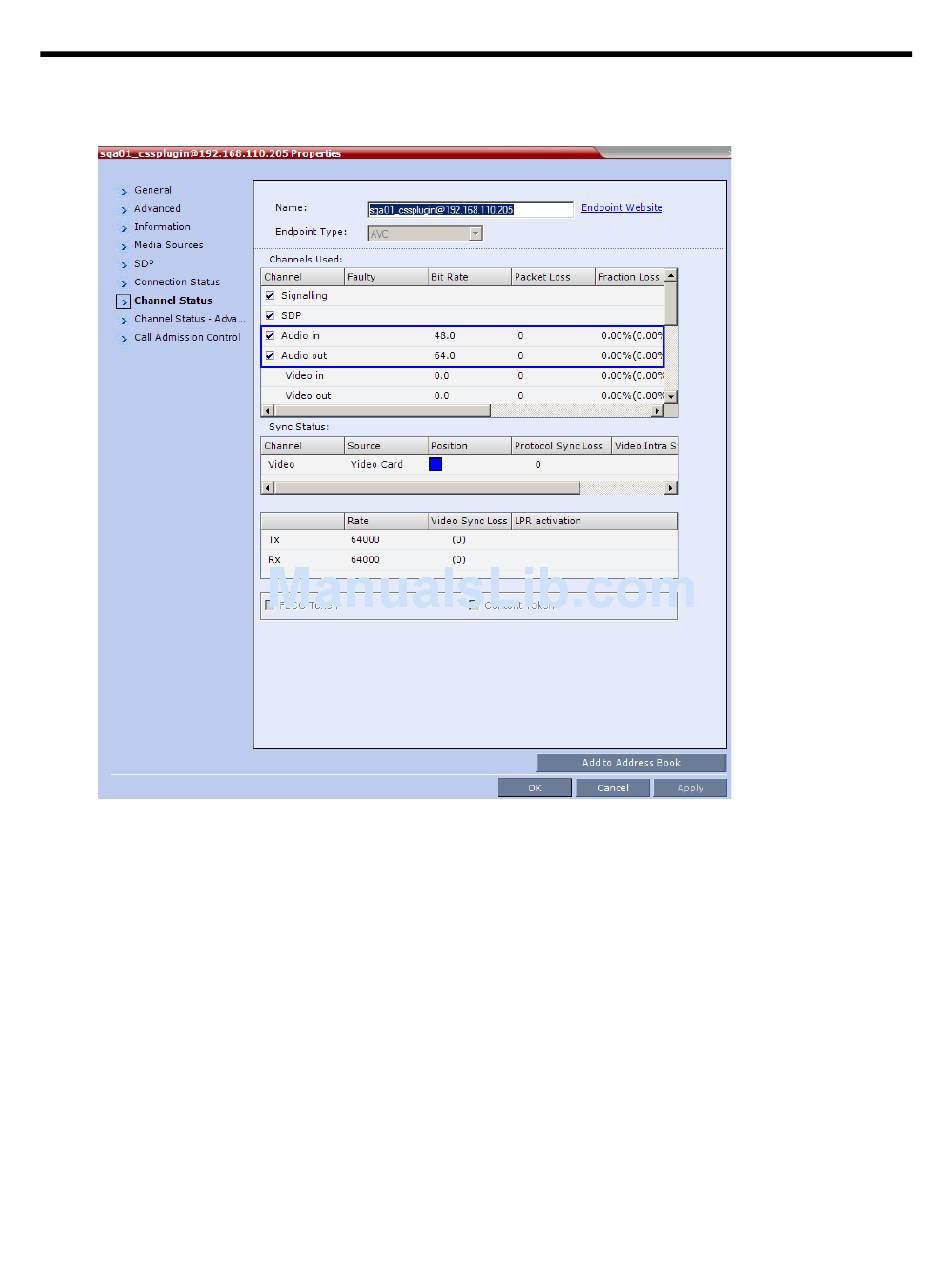This screenshot has height=1284, width=950.
Task: Click the Channels Used scroll-up arrow
Action: tap(671, 275)
